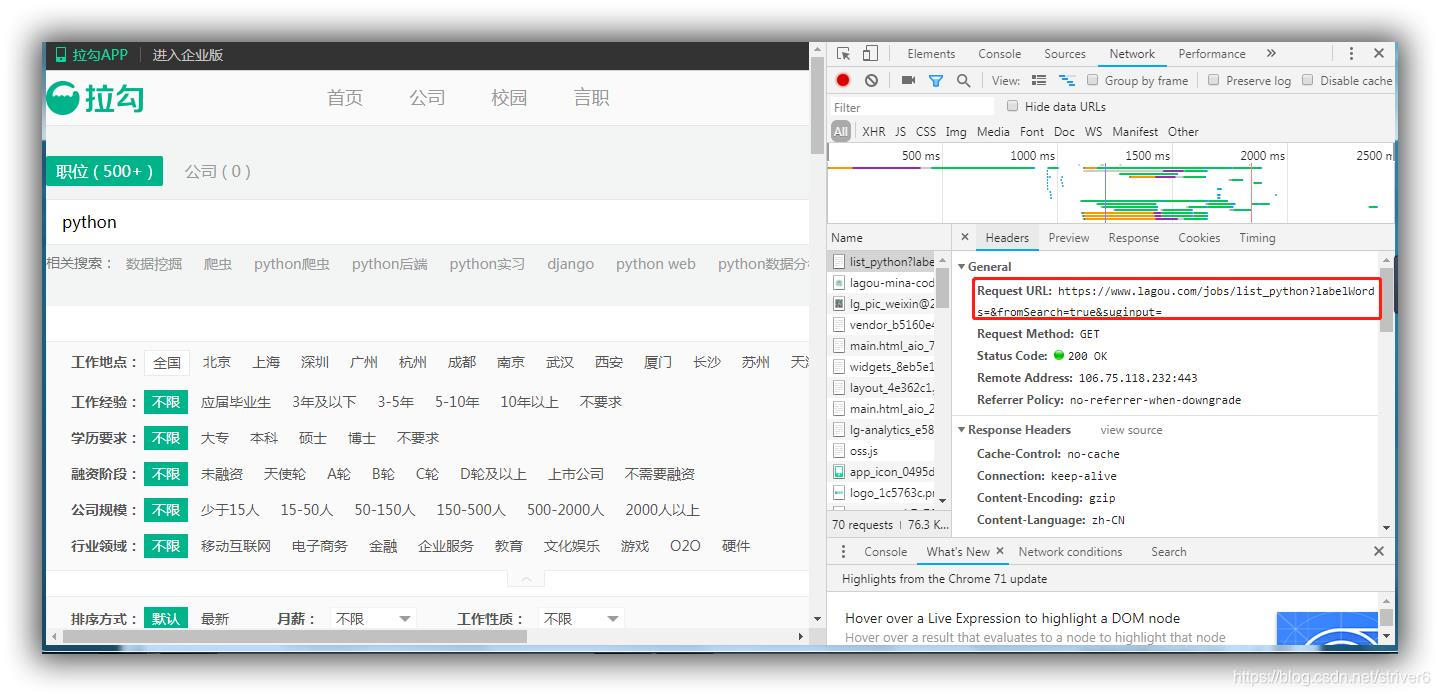Viewport: 1440px width, 696px height.
Task: Show more DevTools tabs chevron
Action: [1271, 54]
